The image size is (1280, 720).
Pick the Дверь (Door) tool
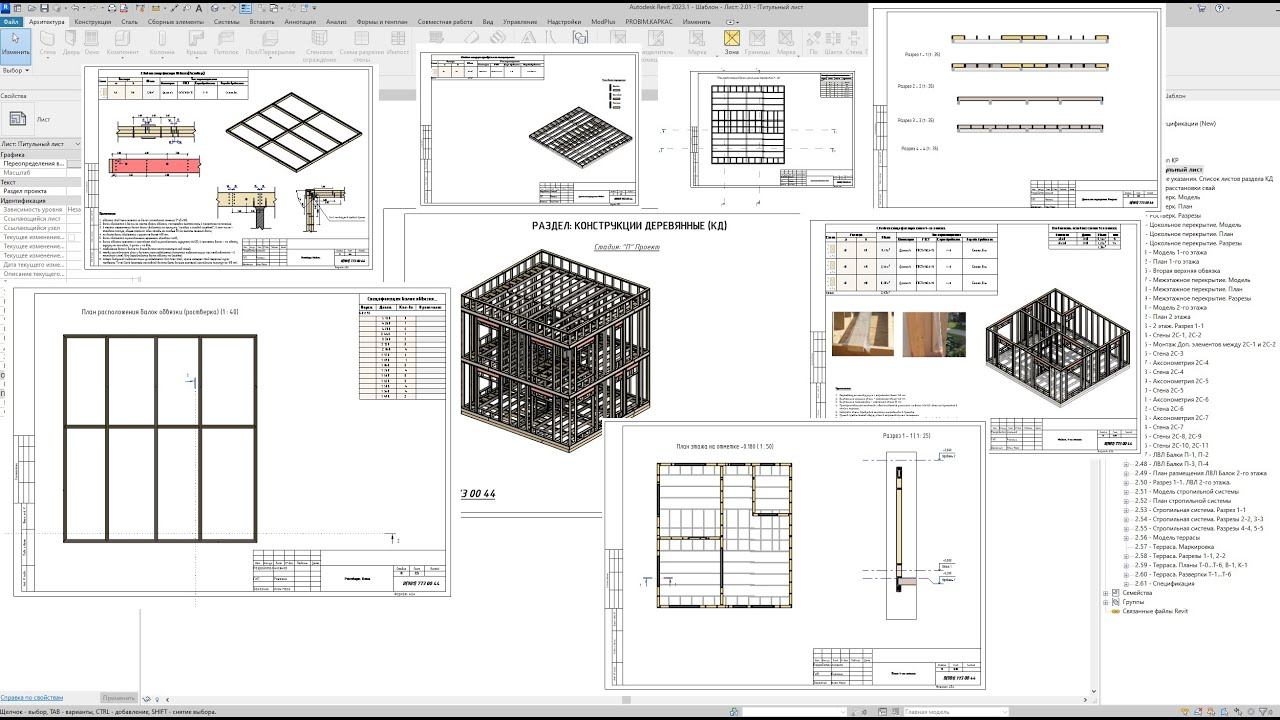(x=72, y=42)
